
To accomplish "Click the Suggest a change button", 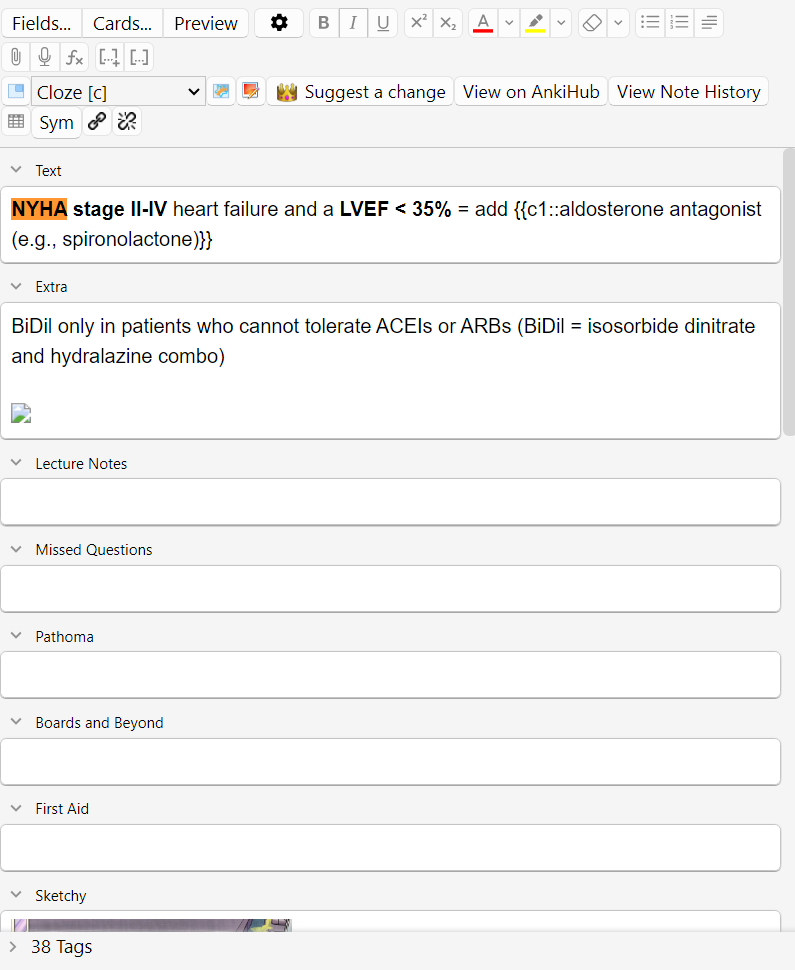I will tap(360, 92).
